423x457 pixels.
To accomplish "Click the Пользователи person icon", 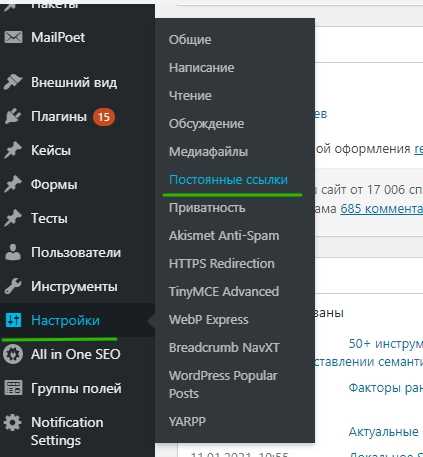I will 13,252.
